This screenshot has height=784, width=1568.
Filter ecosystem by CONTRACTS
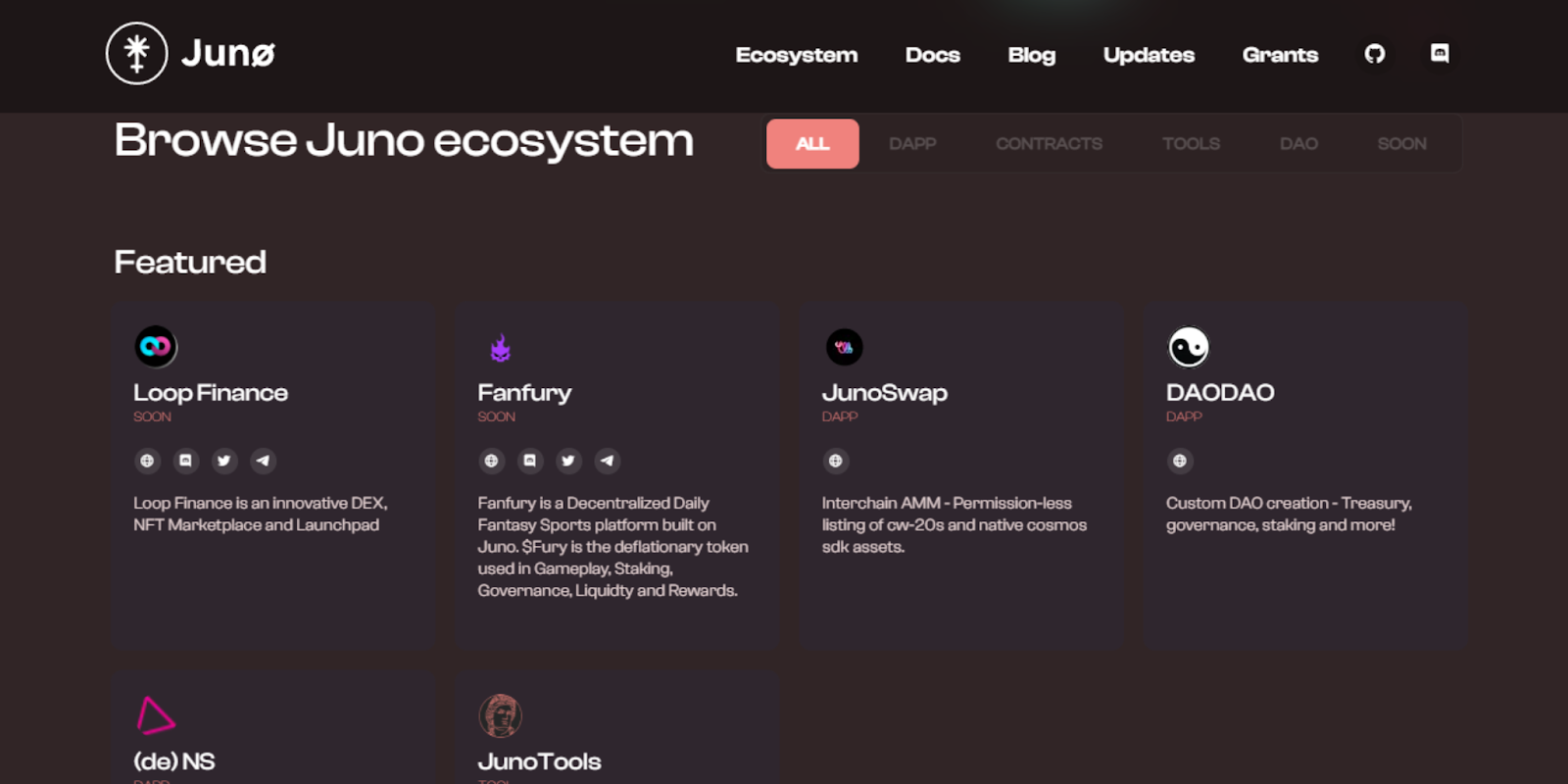(1049, 144)
